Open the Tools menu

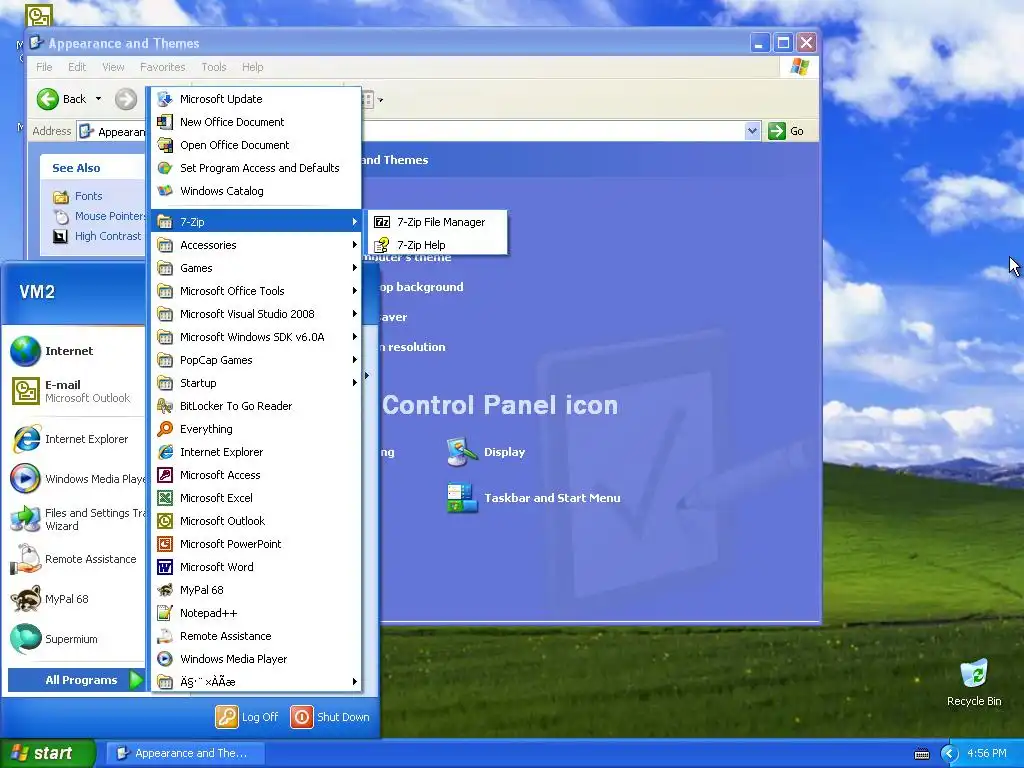point(214,67)
